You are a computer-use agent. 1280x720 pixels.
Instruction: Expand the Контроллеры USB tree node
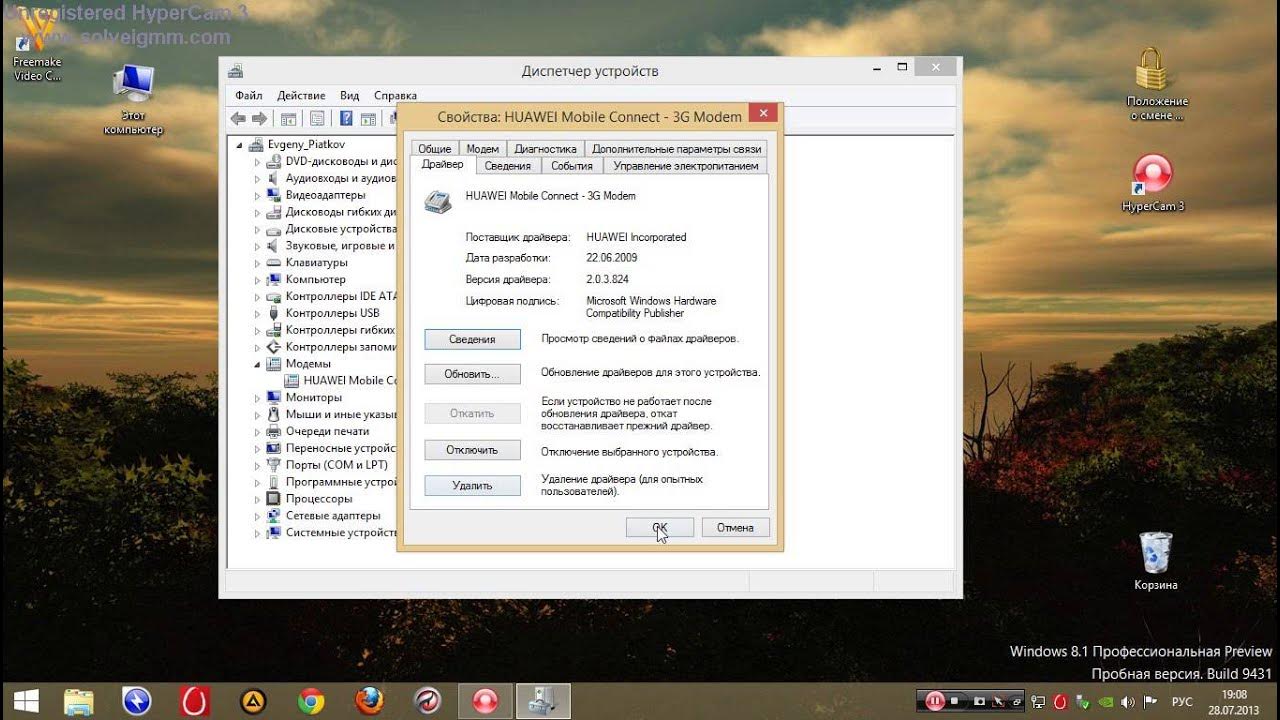tap(257, 314)
